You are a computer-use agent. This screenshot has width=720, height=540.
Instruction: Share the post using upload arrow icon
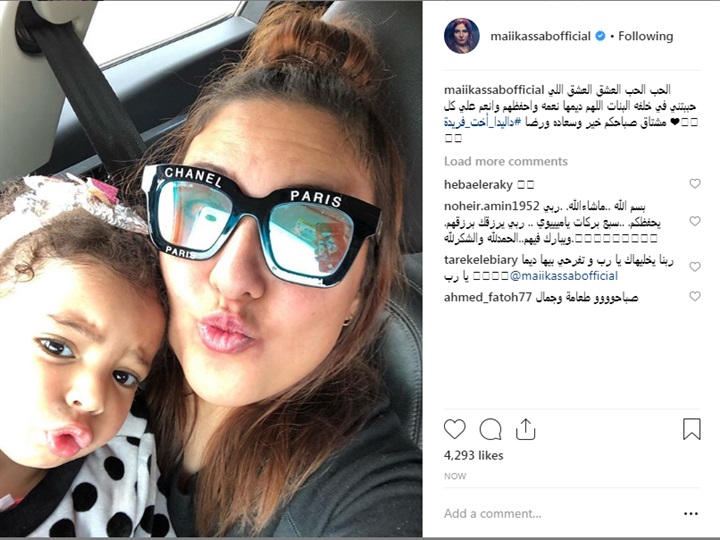(526, 429)
